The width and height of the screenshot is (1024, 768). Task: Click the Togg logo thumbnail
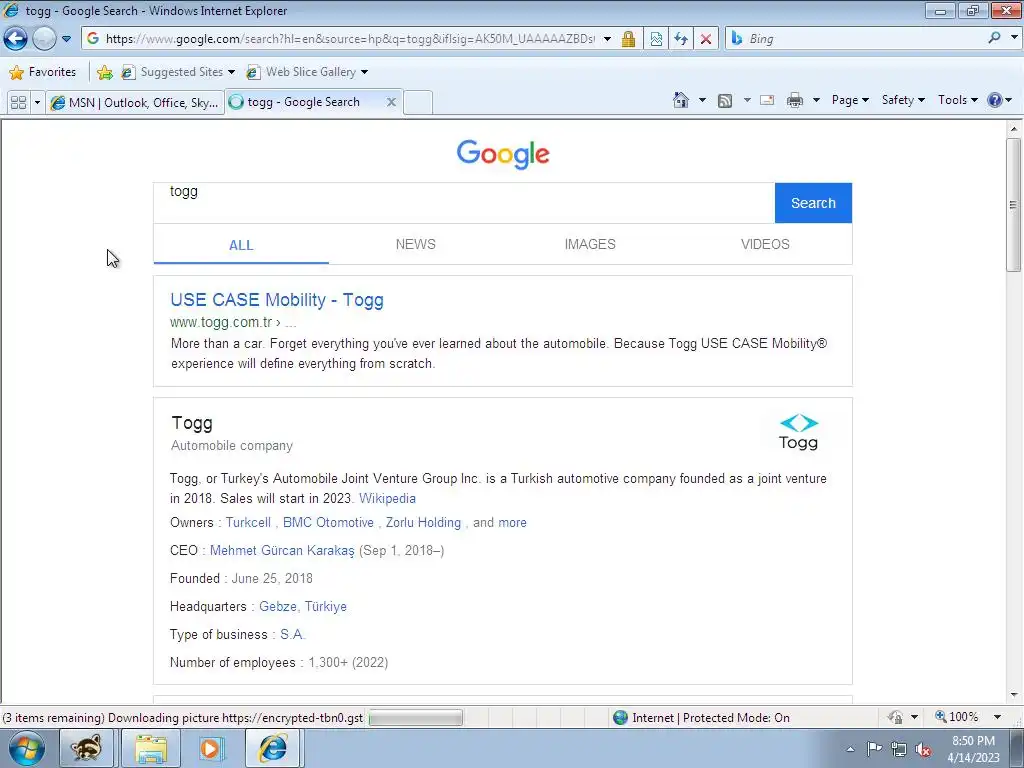point(798,432)
